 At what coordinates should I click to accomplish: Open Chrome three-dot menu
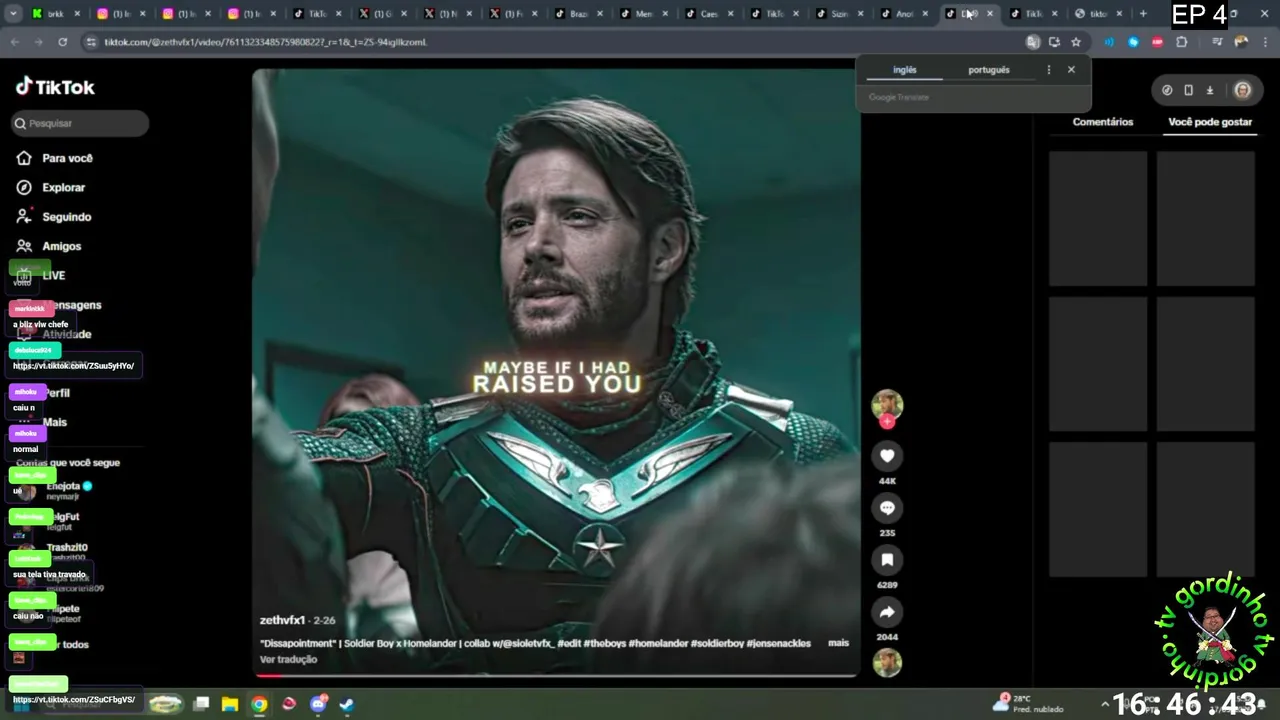1266,42
